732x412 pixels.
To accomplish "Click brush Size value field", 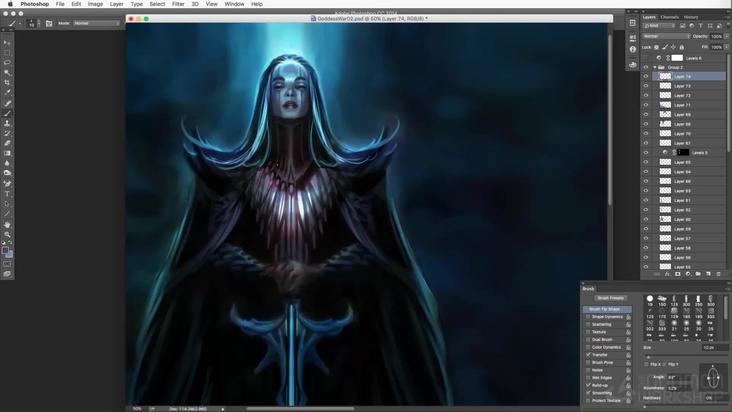I will point(714,348).
